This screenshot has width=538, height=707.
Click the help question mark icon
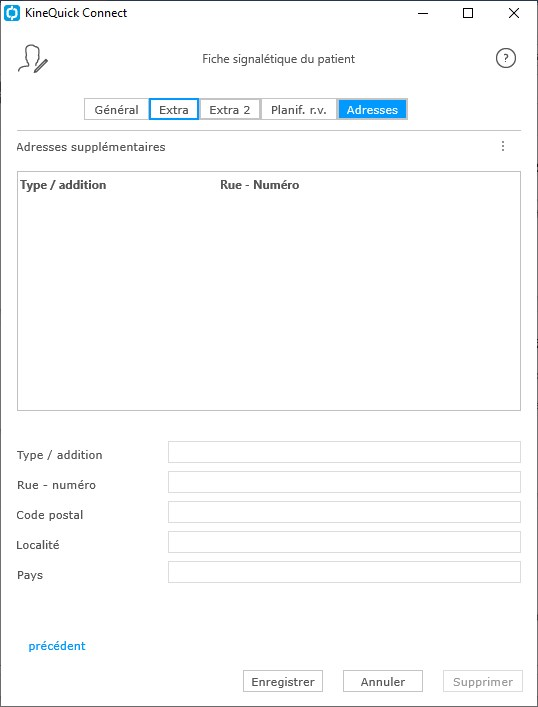click(506, 58)
